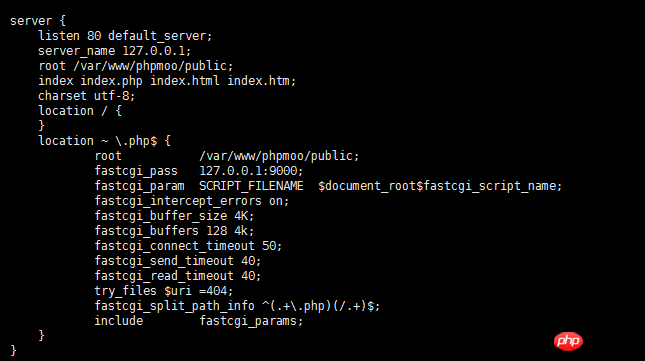This screenshot has height=361, width=645.
Task: Click the 'fastcgi_buffer_size 4K' line
Action: (x=174, y=216)
